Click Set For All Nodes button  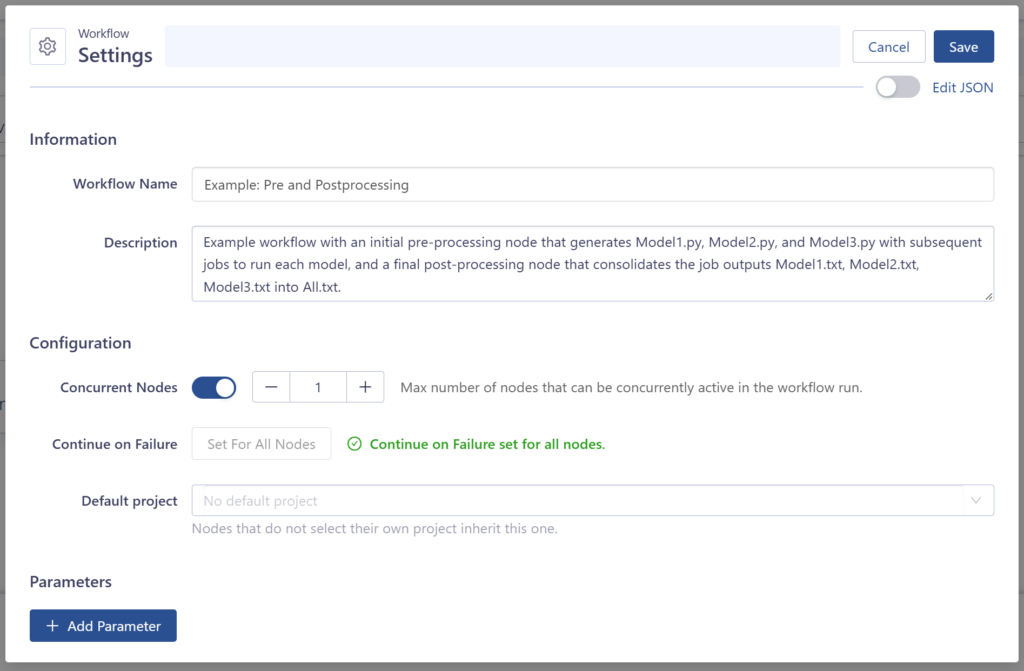(261, 444)
